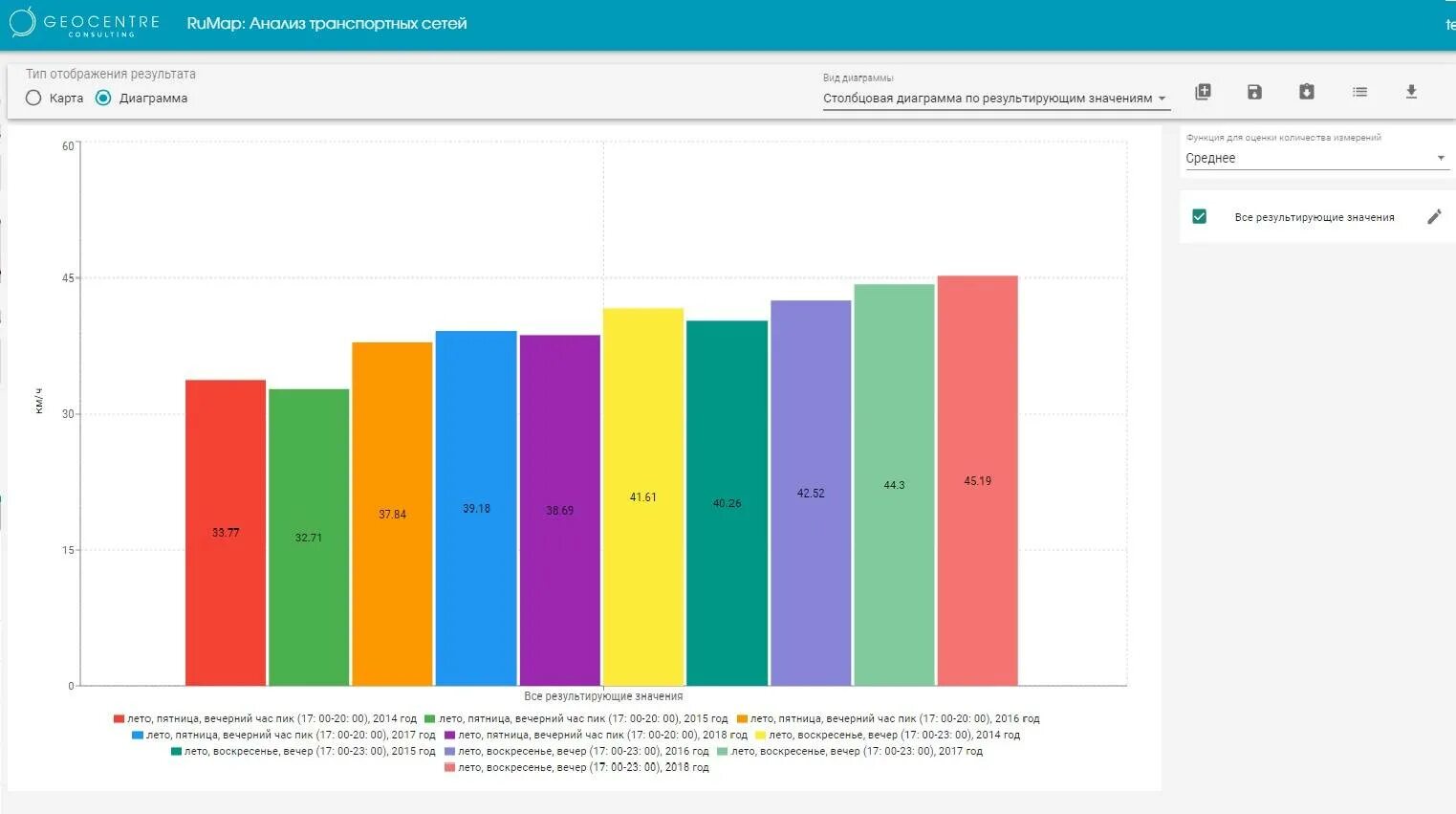Click the clipboard with down arrow icon

click(1307, 92)
